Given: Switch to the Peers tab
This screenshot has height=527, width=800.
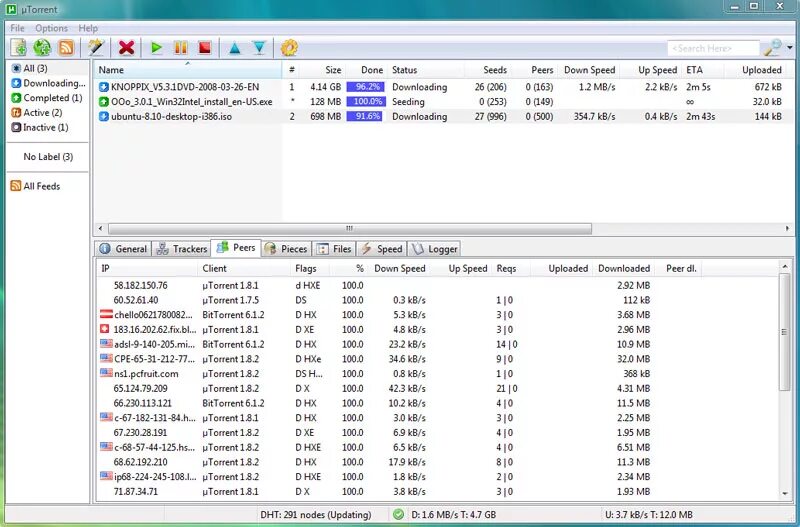Looking at the screenshot, I should pos(236,248).
